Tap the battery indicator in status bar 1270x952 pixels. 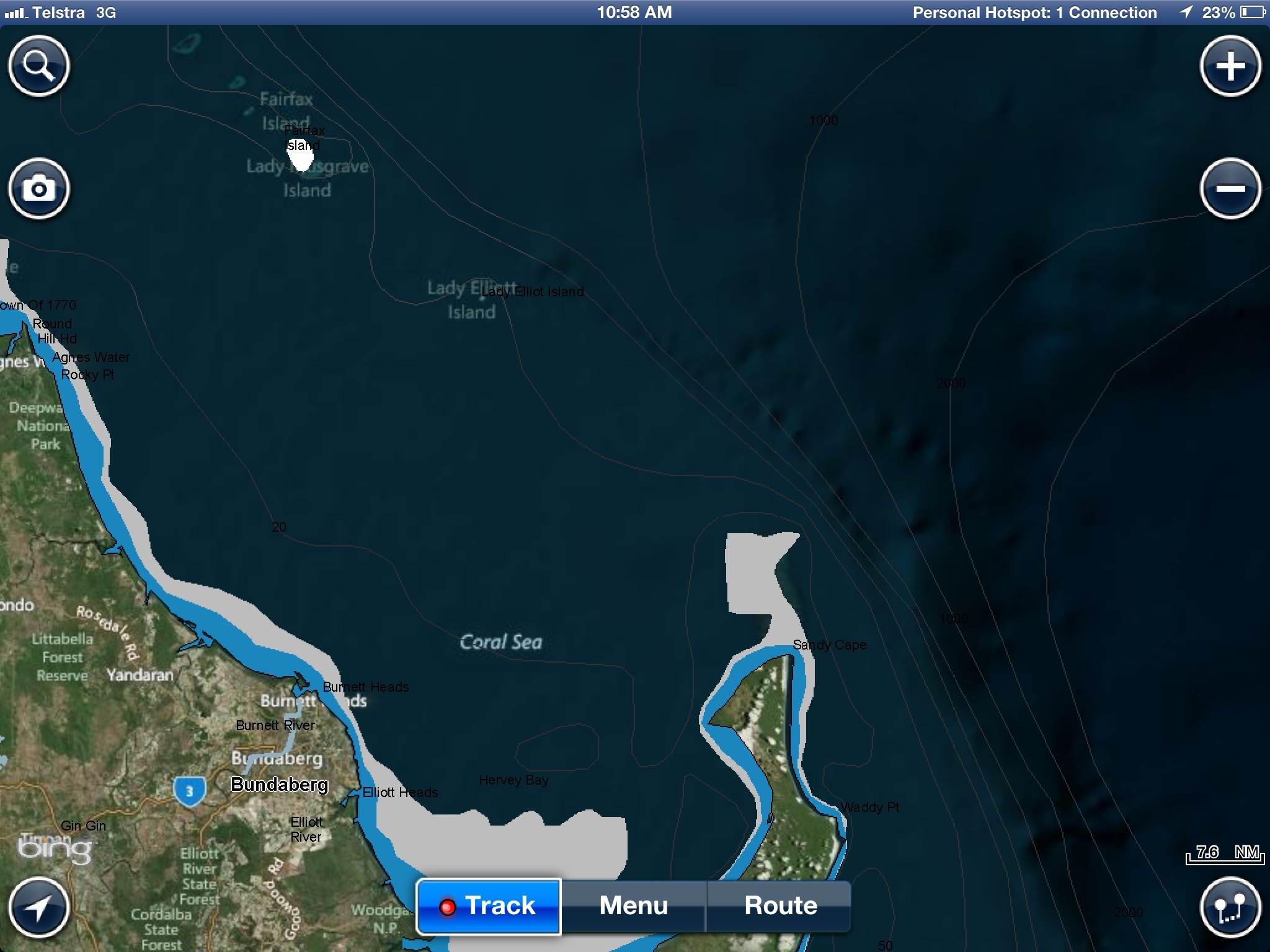point(1252,12)
